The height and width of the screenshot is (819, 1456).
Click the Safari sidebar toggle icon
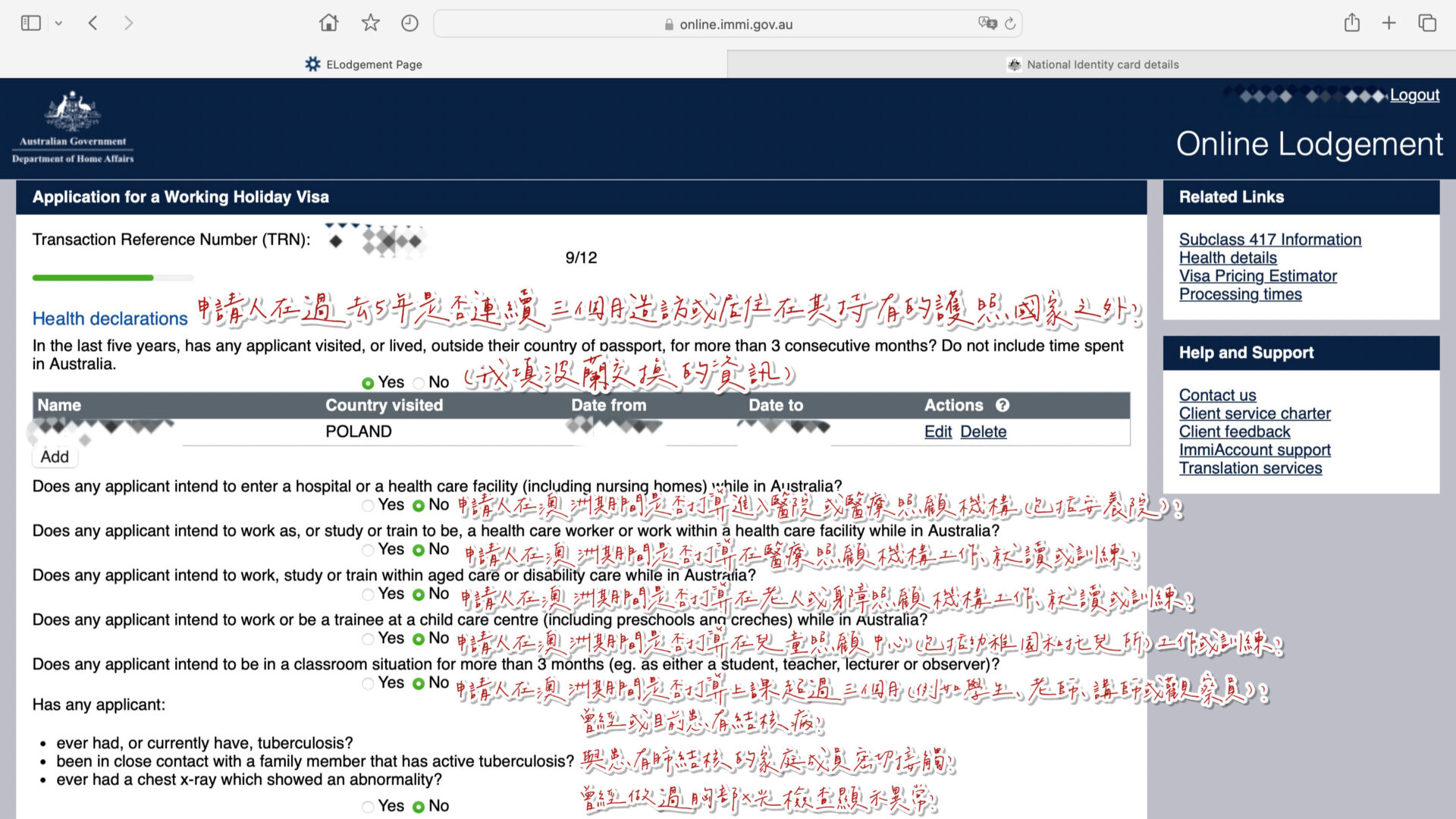(x=30, y=23)
